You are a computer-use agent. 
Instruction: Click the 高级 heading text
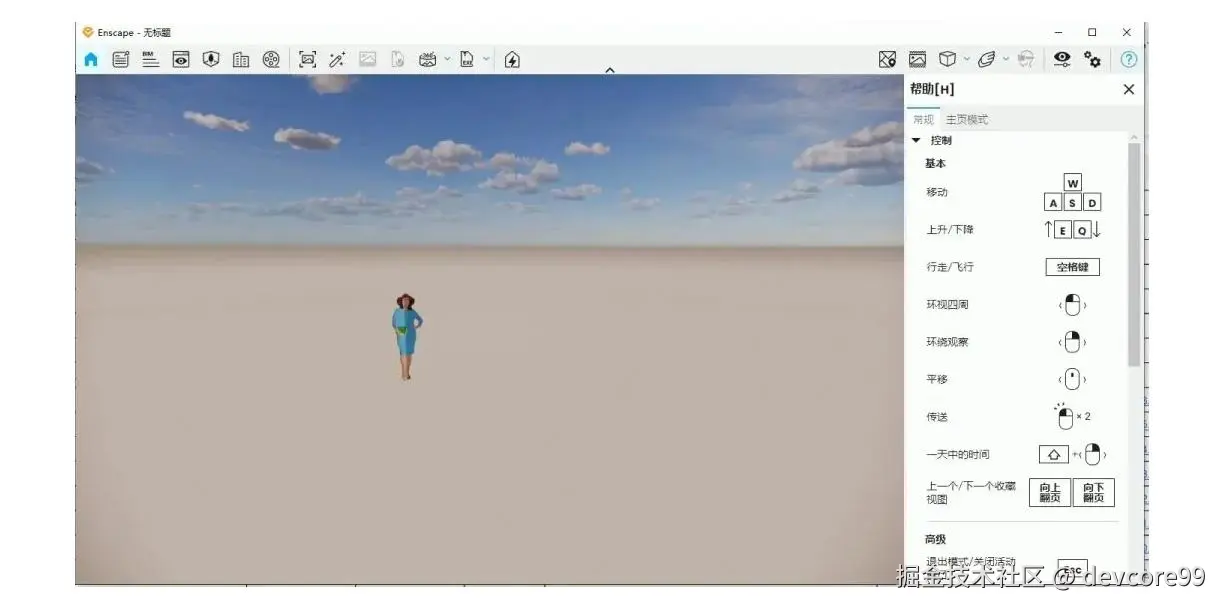(935, 539)
